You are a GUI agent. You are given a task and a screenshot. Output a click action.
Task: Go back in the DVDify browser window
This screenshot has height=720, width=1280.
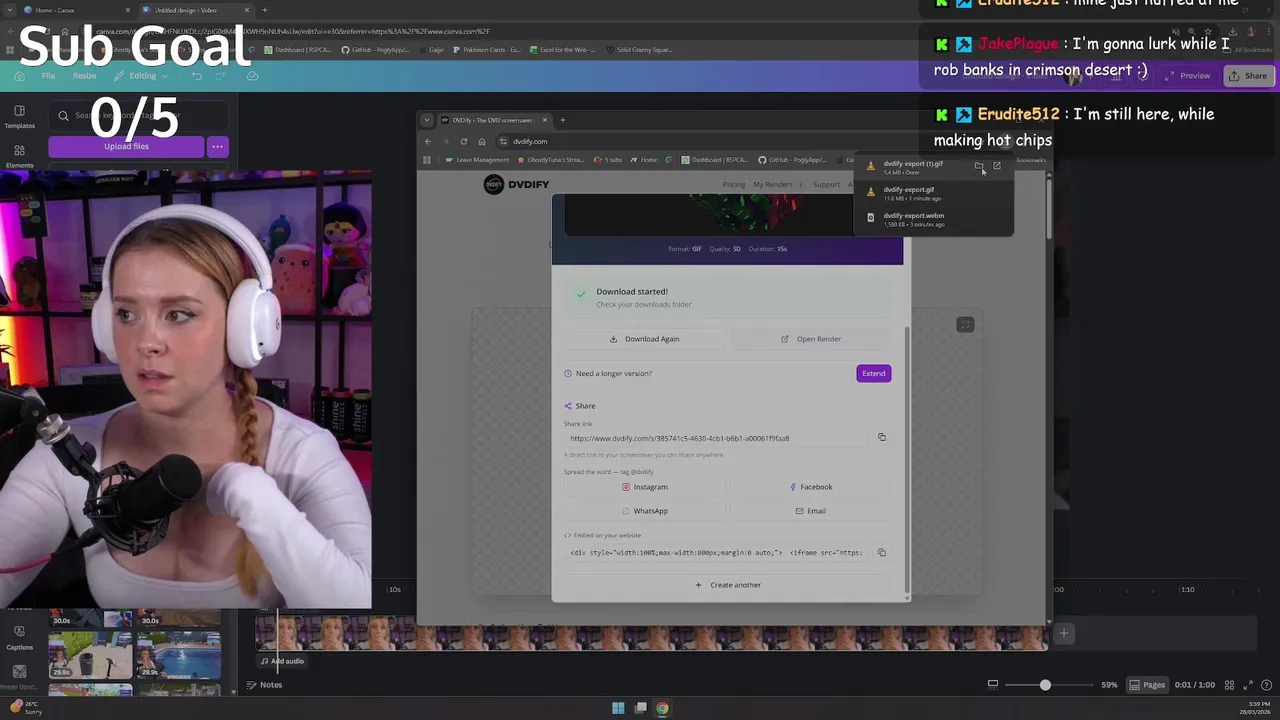tap(428, 141)
